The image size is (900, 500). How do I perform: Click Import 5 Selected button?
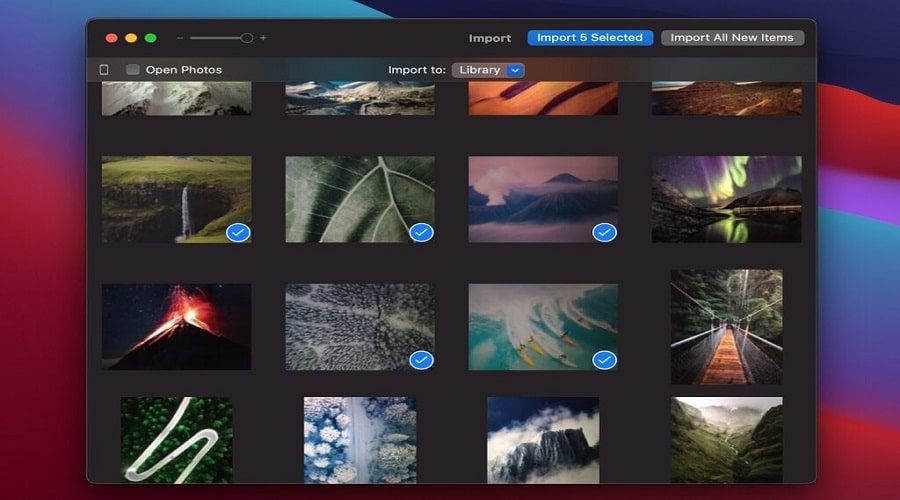click(x=590, y=38)
